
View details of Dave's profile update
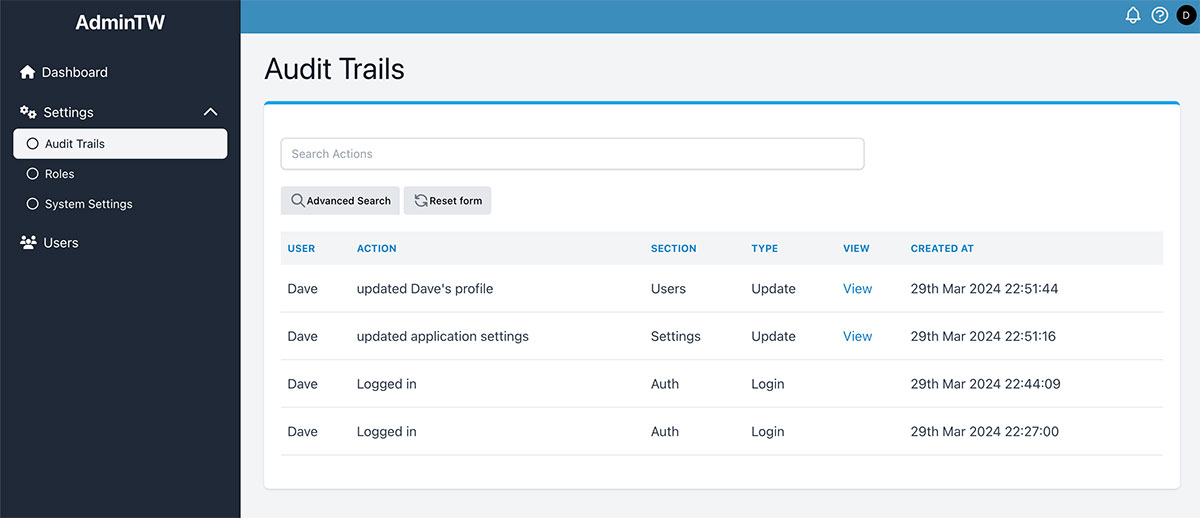857,289
